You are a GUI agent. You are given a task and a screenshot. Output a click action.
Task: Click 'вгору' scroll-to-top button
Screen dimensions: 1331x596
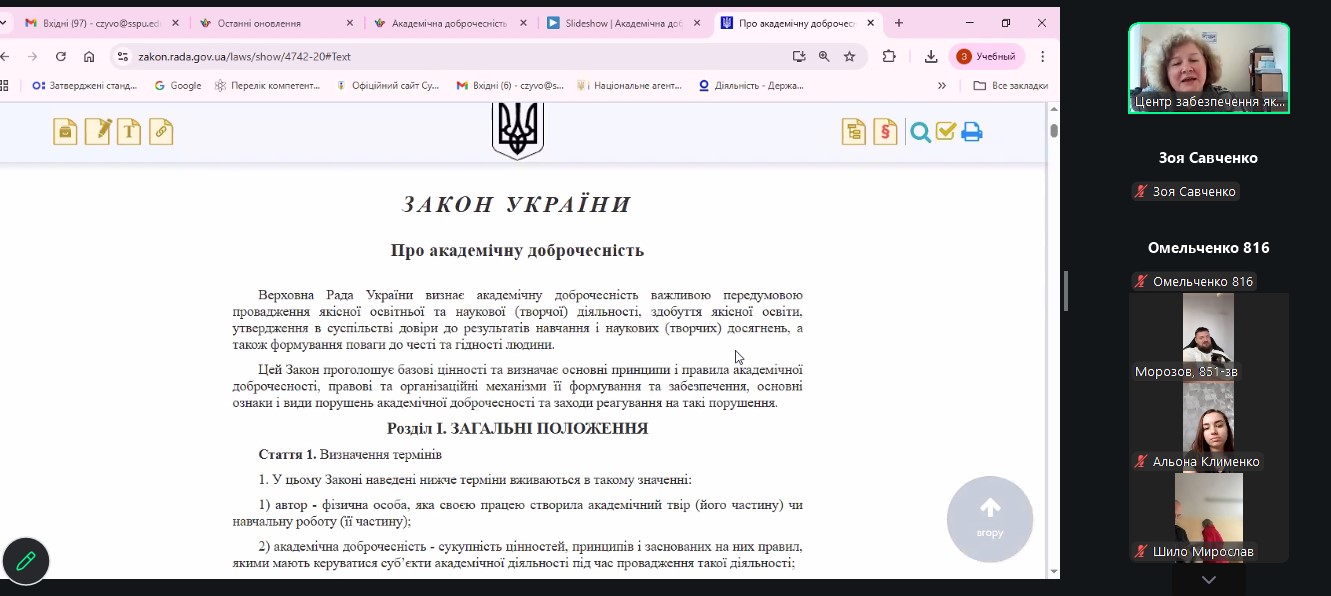(x=989, y=518)
